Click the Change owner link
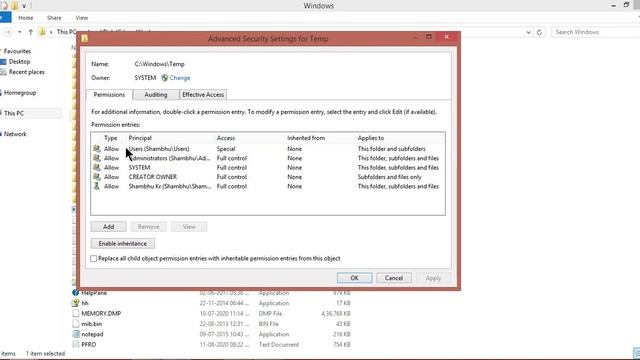This screenshot has width=640, height=360. [x=180, y=78]
